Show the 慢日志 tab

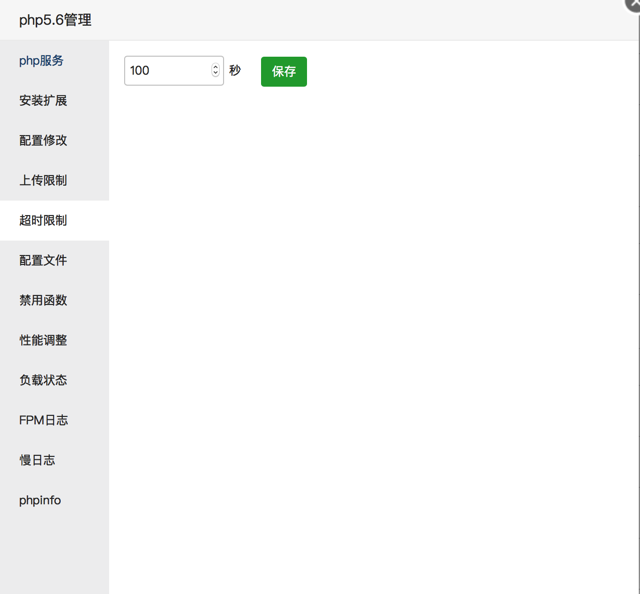tap(54, 460)
